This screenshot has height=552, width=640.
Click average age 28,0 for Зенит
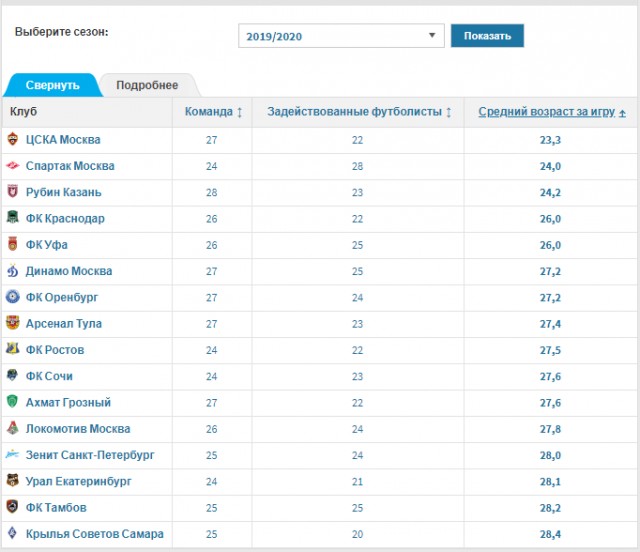(550, 455)
